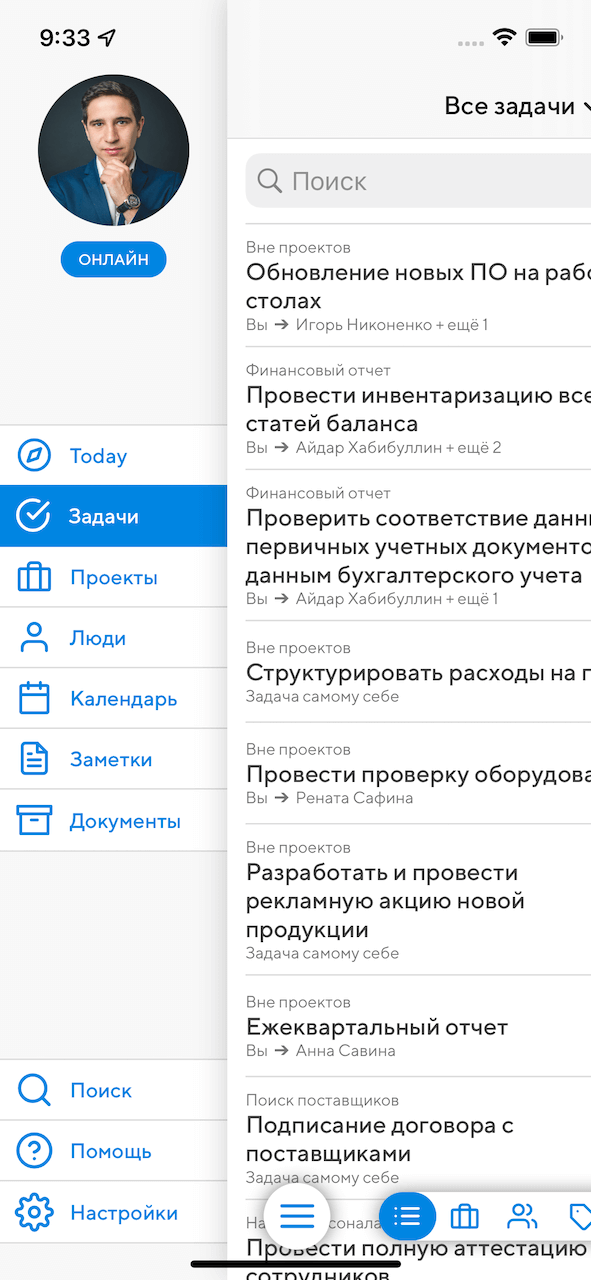Select the Задачи checkmark icon
Viewport: 591px width, 1280px height.
click(x=34, y=516)
